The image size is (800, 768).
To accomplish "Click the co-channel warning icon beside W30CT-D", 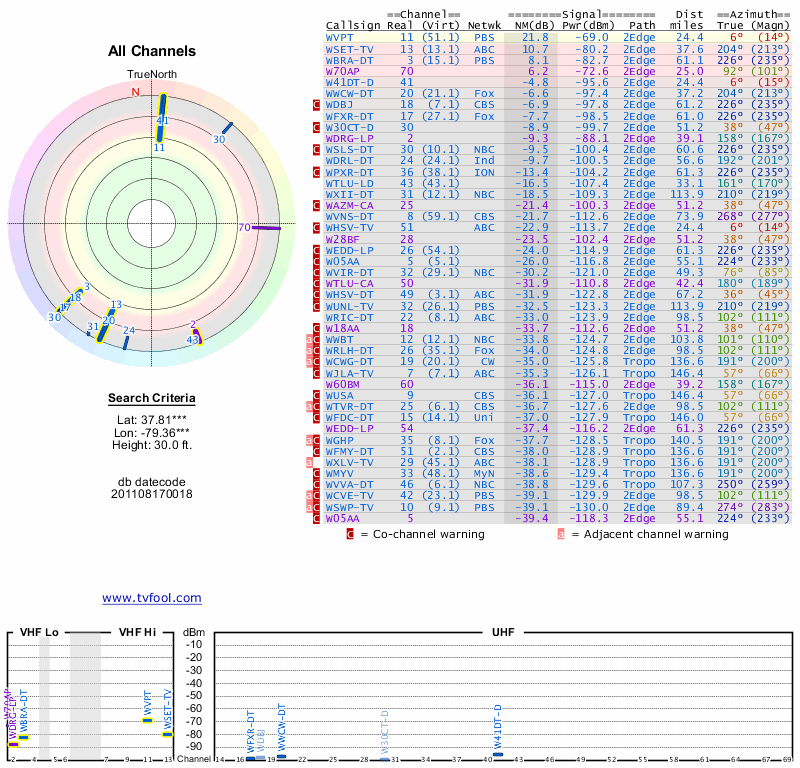I will (317, 127).
